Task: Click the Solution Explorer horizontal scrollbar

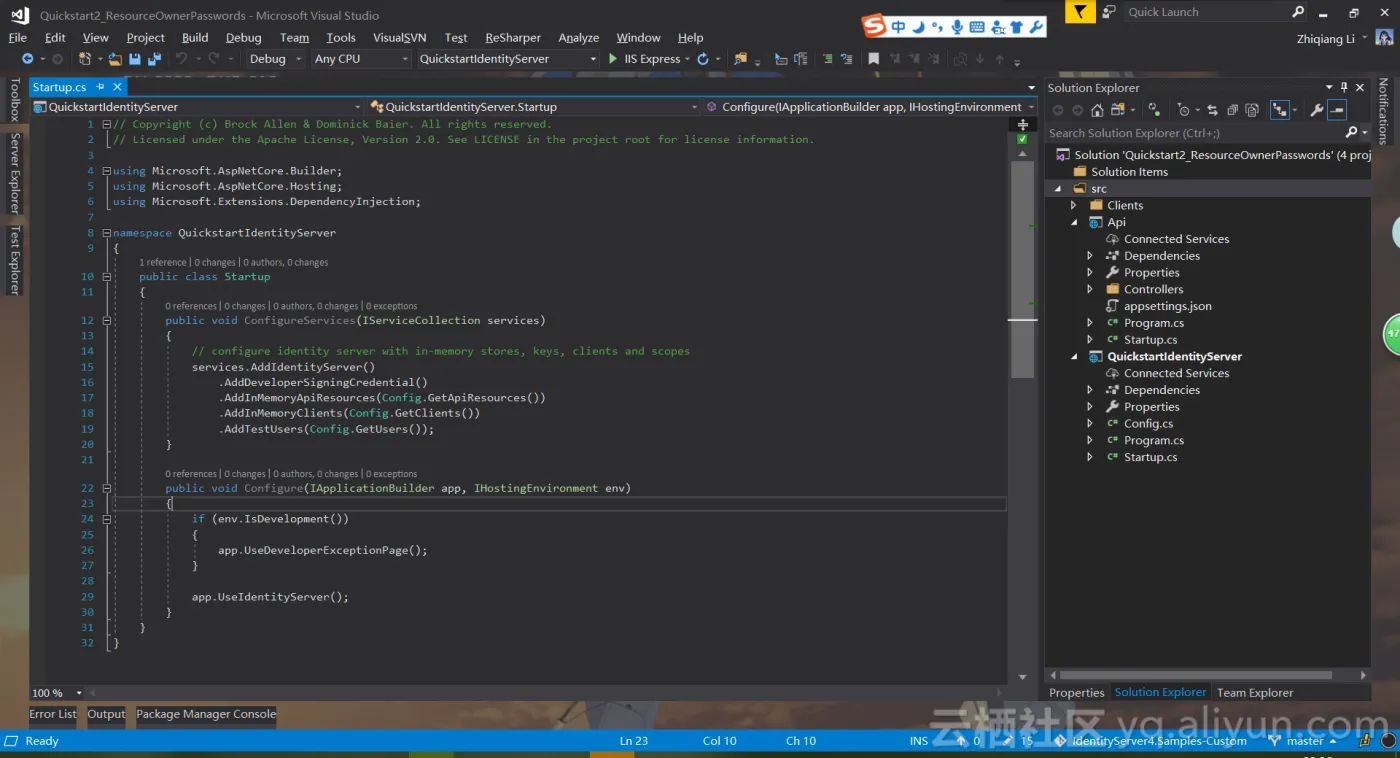Action: click(1195, 675)
